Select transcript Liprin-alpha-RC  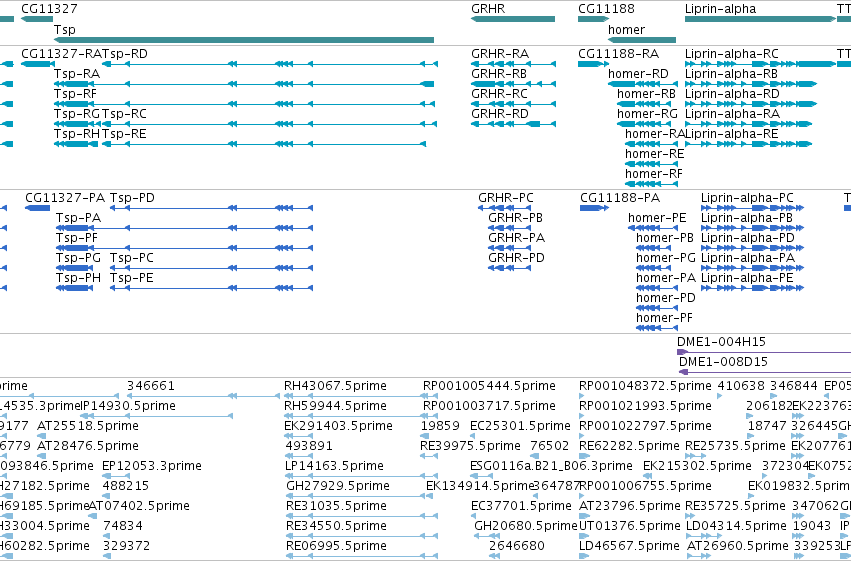tap(760, 64)
